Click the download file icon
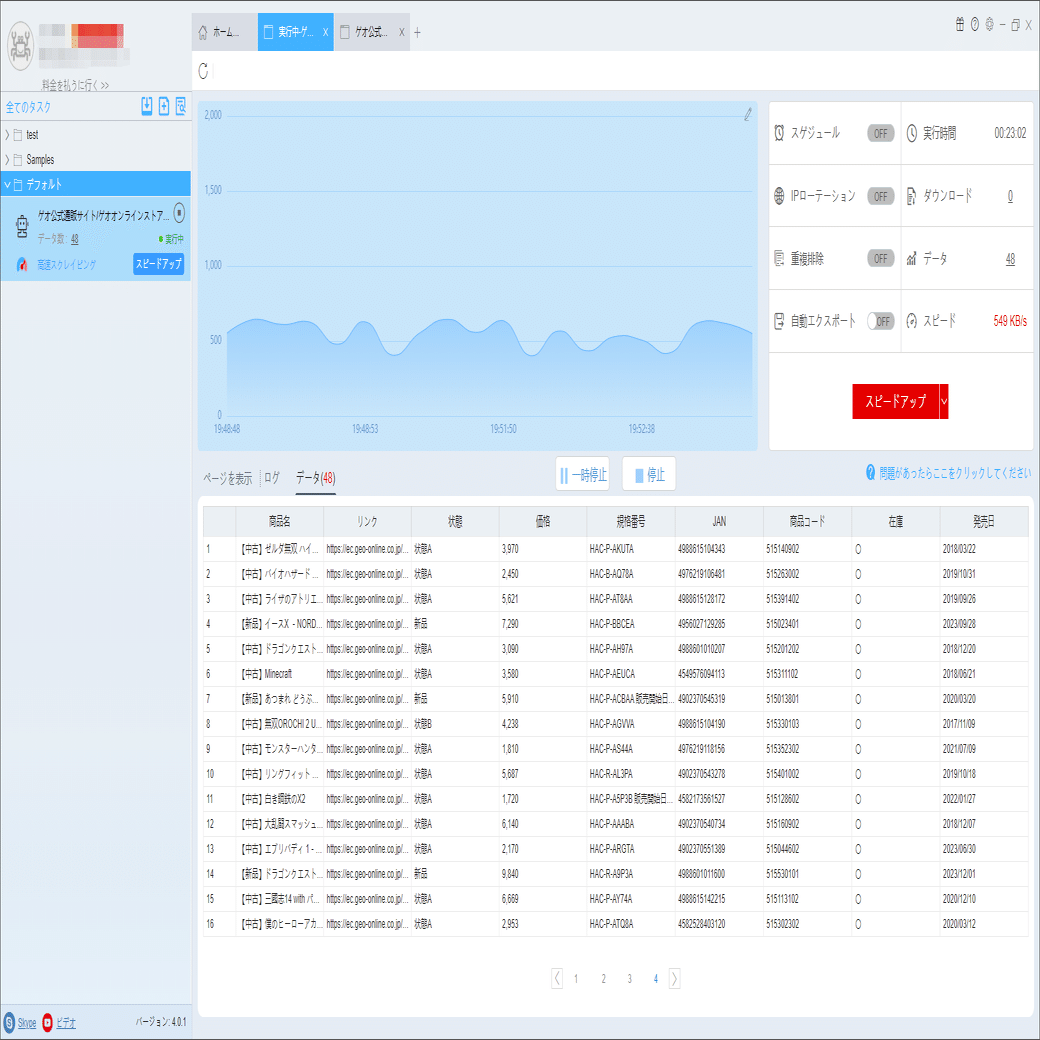Viewport: 1040px width, 1040px height. [x=911, y=196]
